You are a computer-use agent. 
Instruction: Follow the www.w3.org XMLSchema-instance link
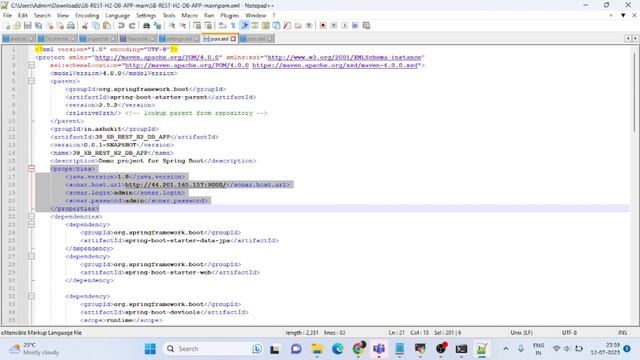click(344, 58)
